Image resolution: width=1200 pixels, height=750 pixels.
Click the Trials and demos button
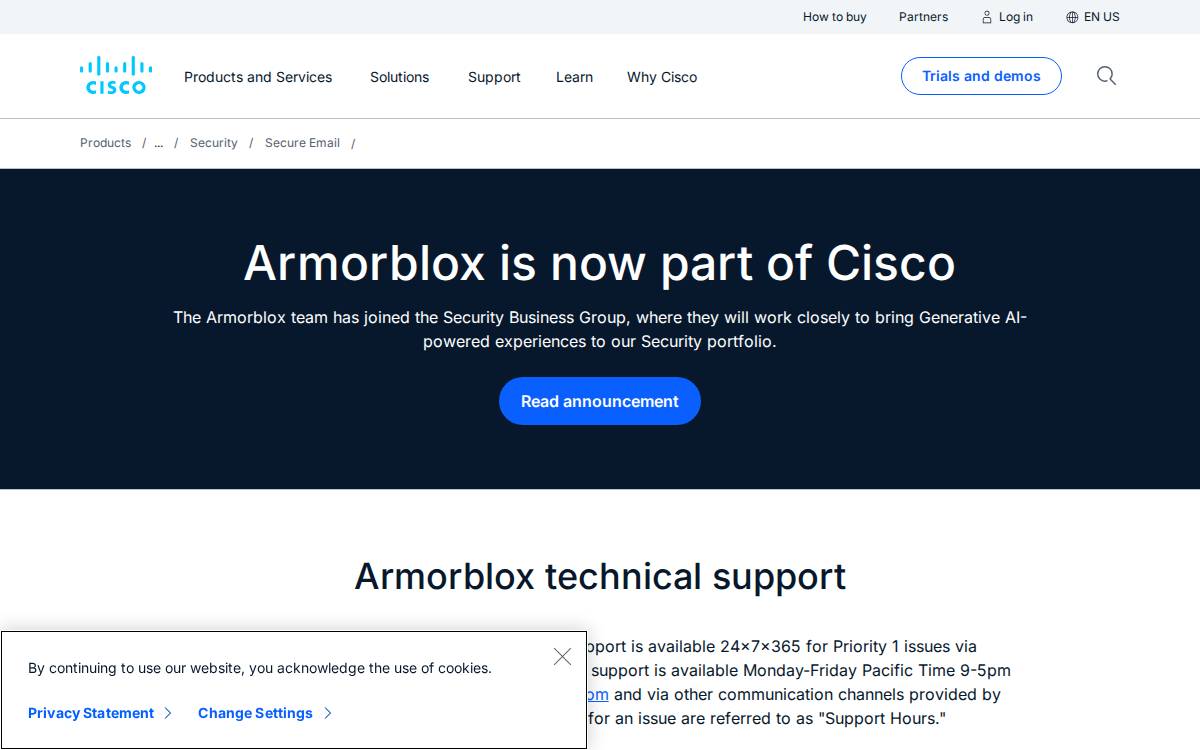point(981,76)
